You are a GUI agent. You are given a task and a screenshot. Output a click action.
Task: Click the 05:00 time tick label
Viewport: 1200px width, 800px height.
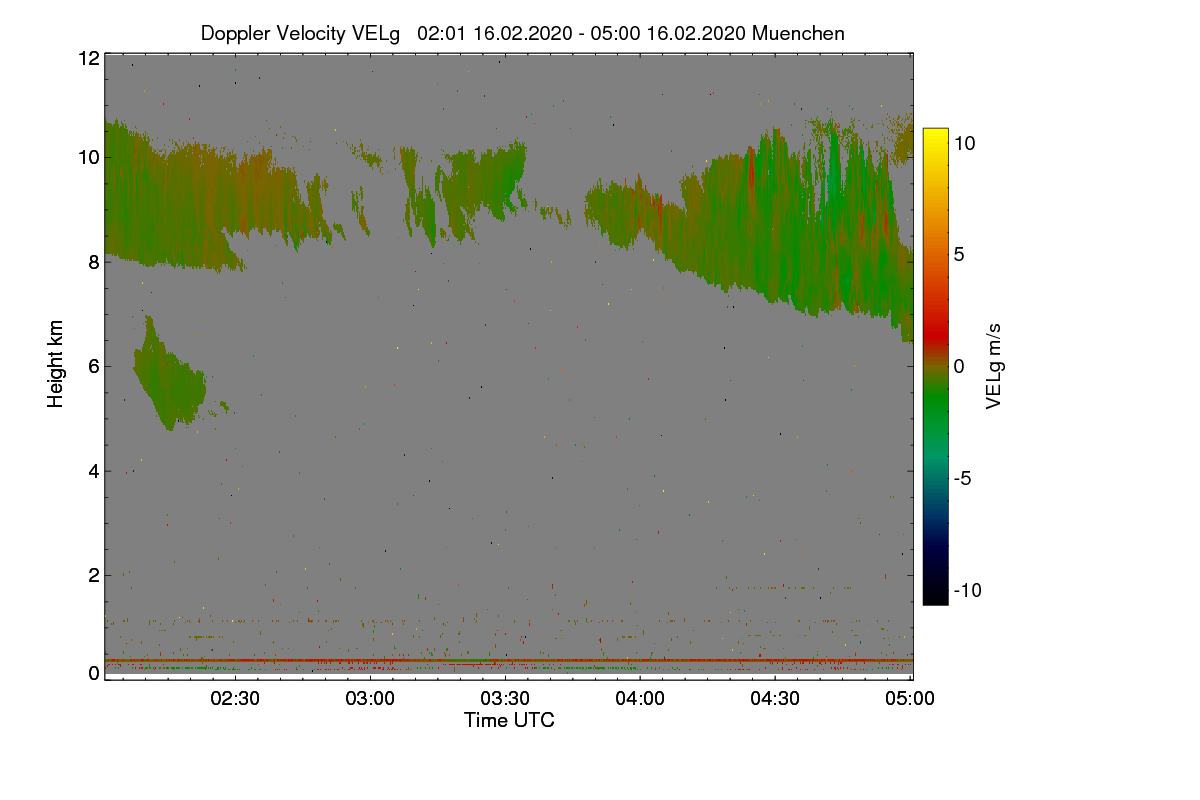[911, 699]
